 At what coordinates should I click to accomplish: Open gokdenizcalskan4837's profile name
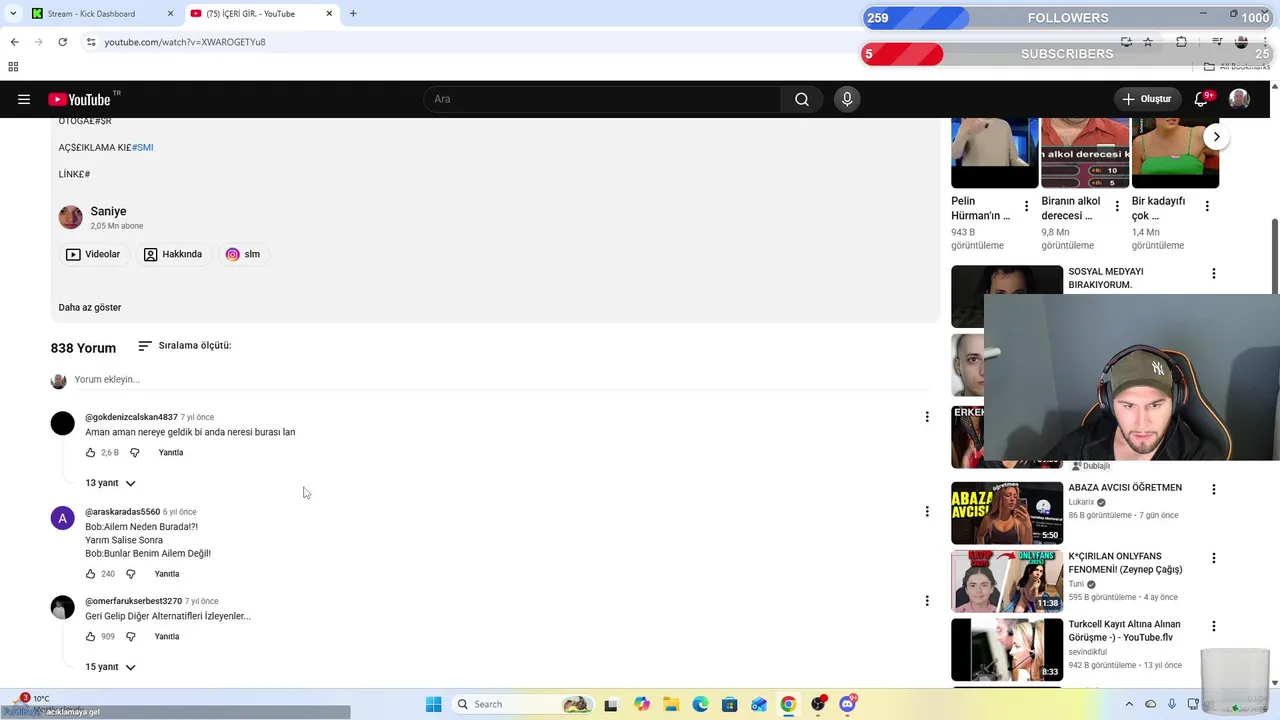(x=131, y=417)
